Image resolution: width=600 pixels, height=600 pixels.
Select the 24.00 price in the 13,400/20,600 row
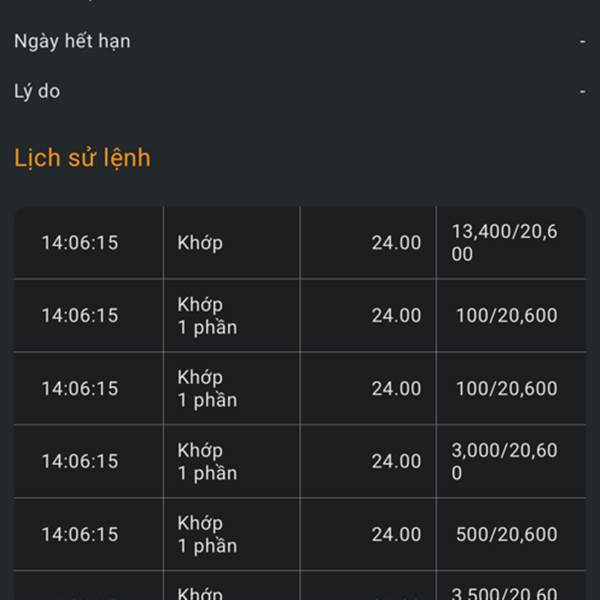[396, 243]
